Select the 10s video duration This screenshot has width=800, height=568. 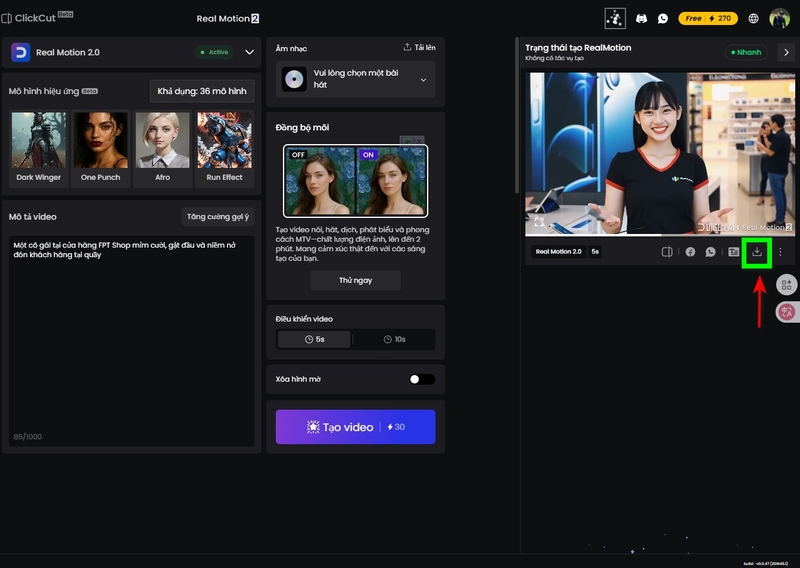[394, 339]
